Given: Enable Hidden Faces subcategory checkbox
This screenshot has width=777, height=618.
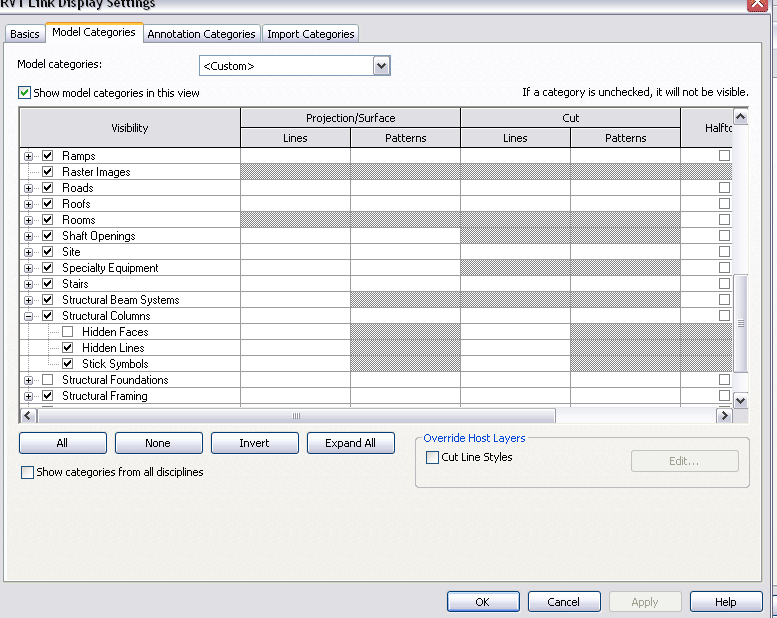Looking at the screenshot, I should (x=67, y=332).
